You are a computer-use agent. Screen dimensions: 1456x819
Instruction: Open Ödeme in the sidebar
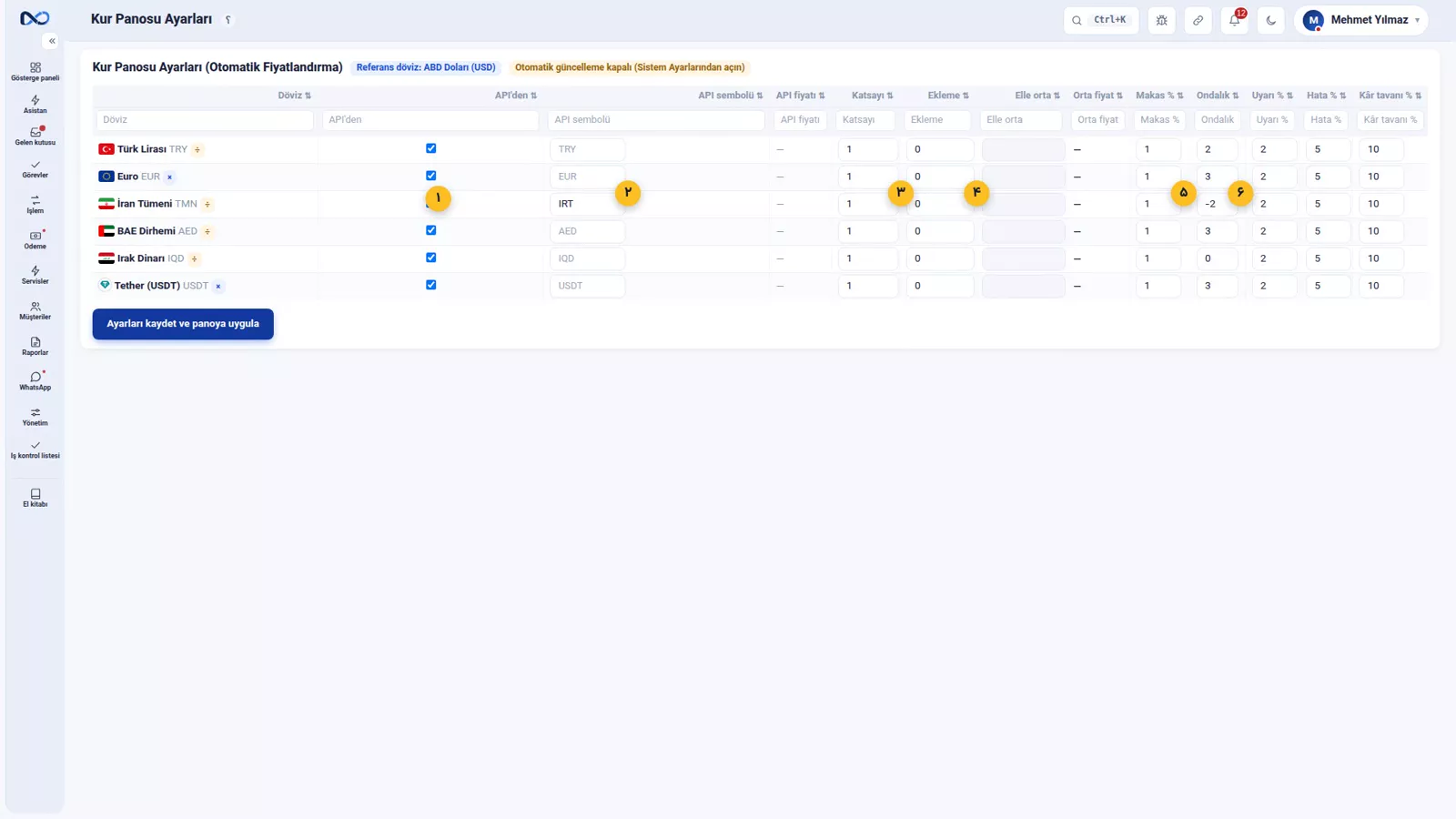(x=35, y=240)
